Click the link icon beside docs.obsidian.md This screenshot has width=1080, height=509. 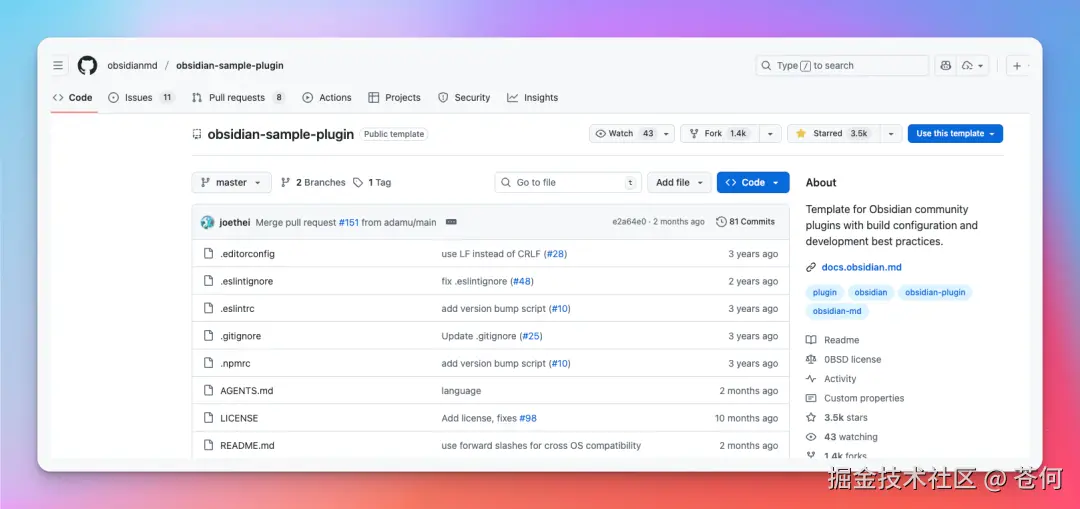click(811, 267)
